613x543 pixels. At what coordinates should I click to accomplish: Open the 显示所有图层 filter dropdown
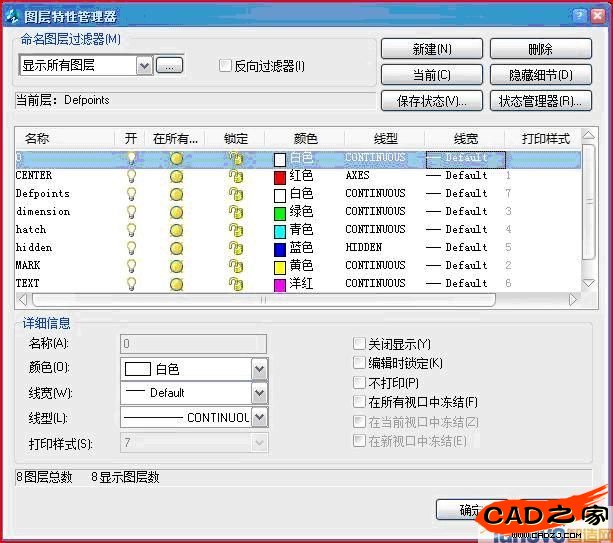pyautogui.click(x=144, y=66)
